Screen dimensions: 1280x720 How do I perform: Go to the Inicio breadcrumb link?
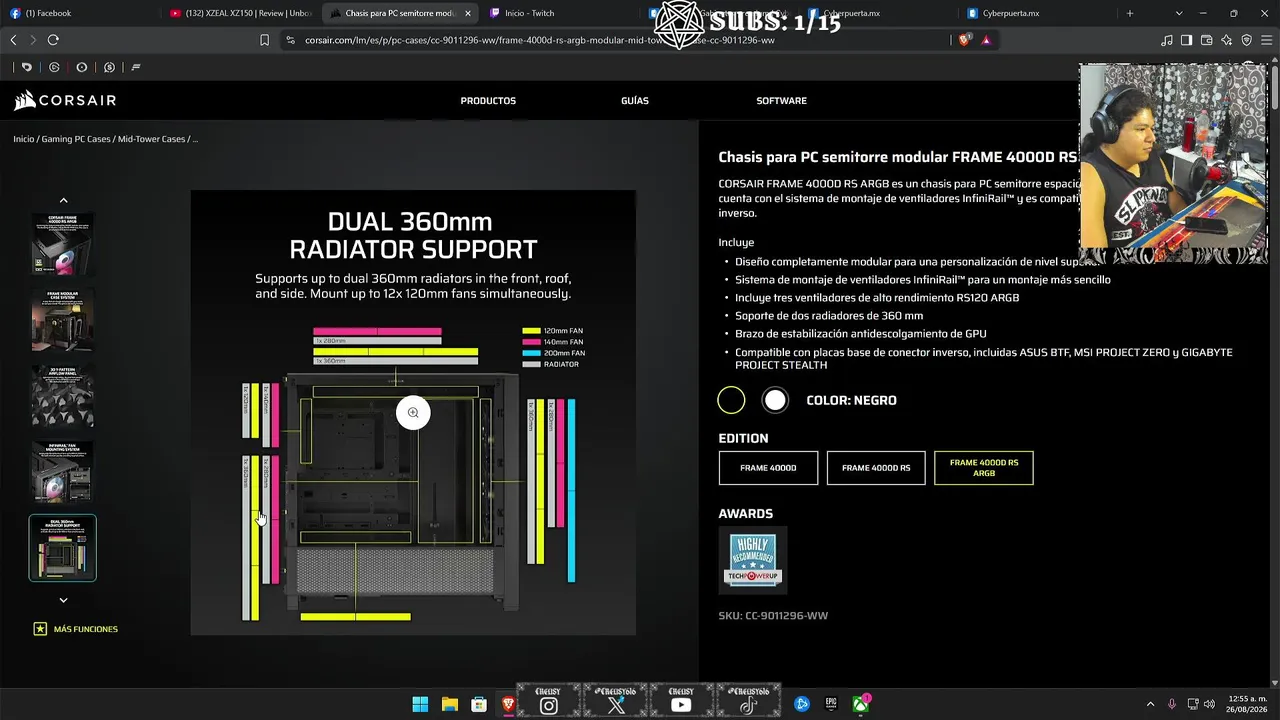coord(23,139)
